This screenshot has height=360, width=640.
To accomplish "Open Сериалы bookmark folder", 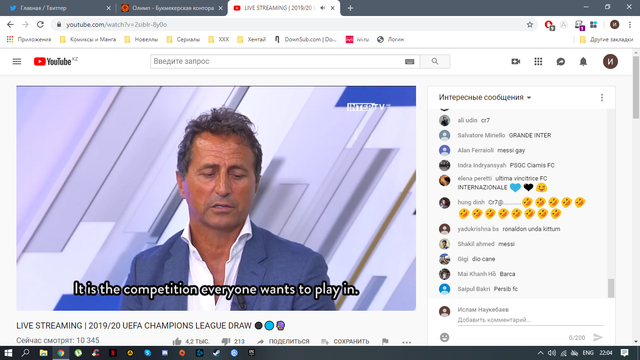I will 183,40.
